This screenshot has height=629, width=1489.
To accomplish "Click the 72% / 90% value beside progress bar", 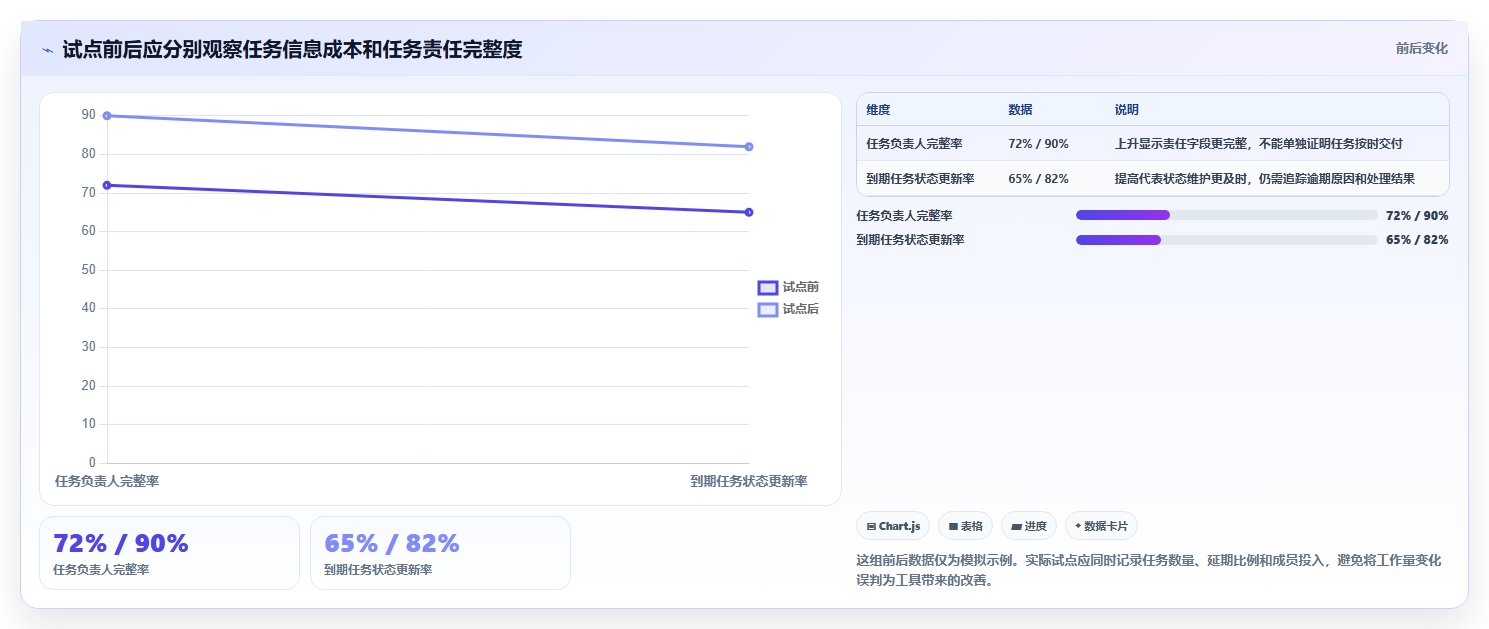I will pyautogui.click(x=1417, y=215).
